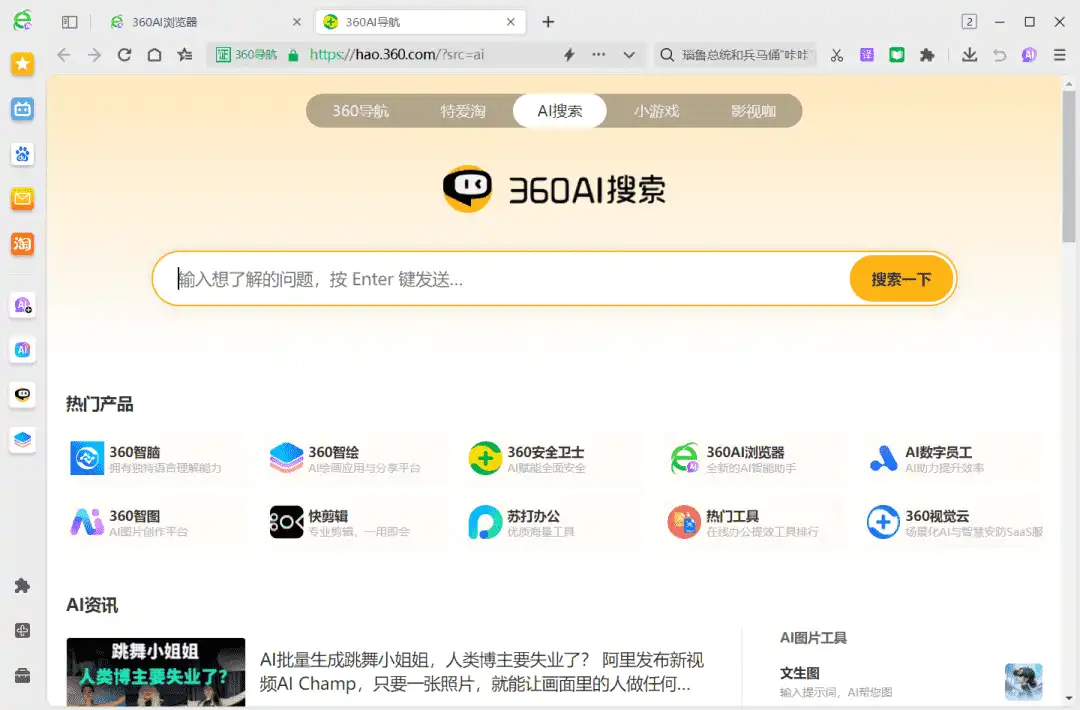Open the downloads icon
Image resolution: width=1080 pixels, height=710 pixels.
[969, 55]
